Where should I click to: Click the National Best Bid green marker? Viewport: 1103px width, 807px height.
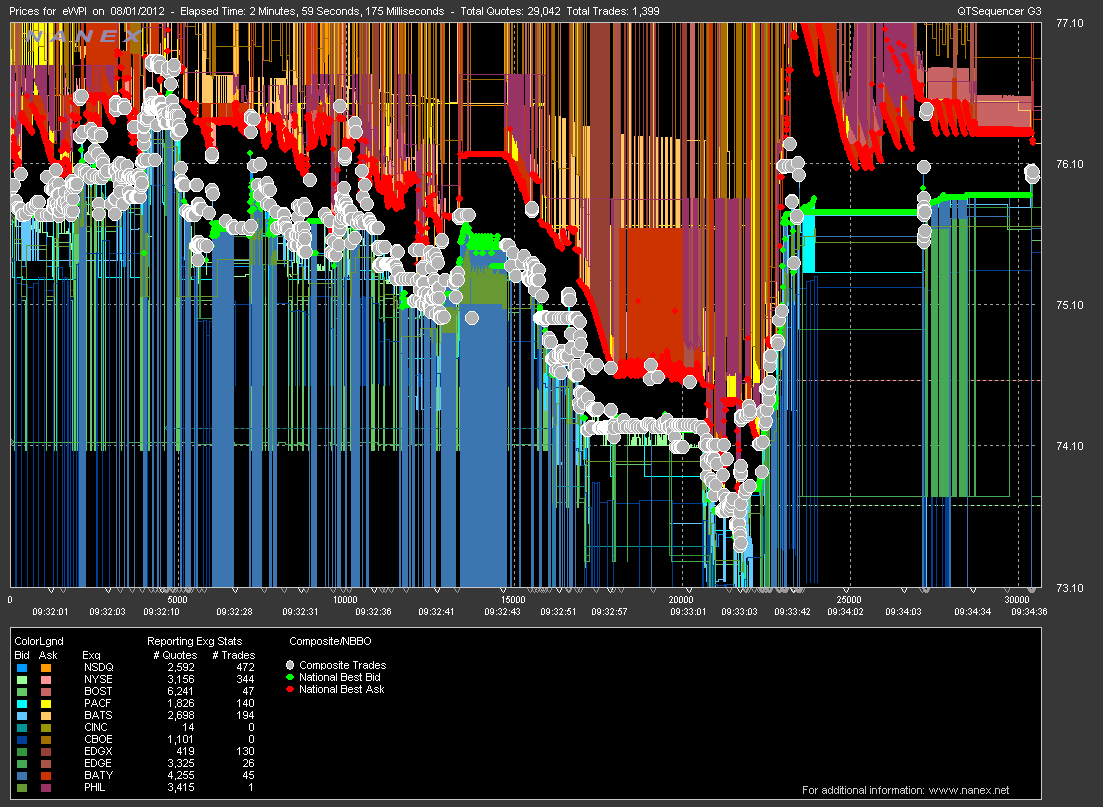coord(290,677)
